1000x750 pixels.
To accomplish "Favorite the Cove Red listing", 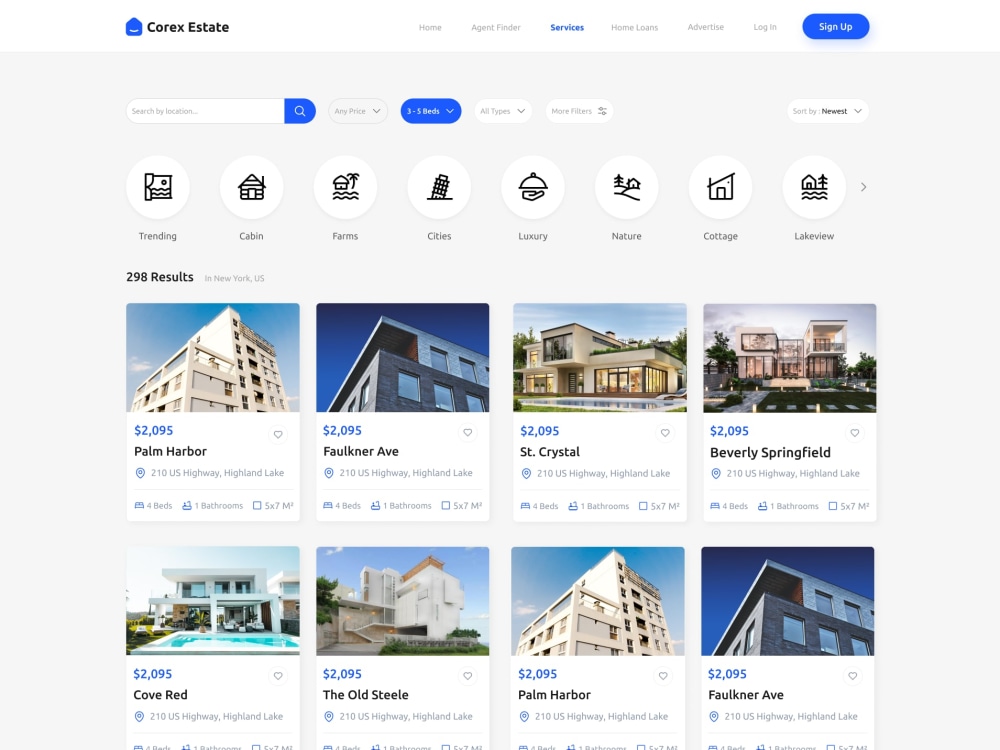I will click(x=278, y=676).
